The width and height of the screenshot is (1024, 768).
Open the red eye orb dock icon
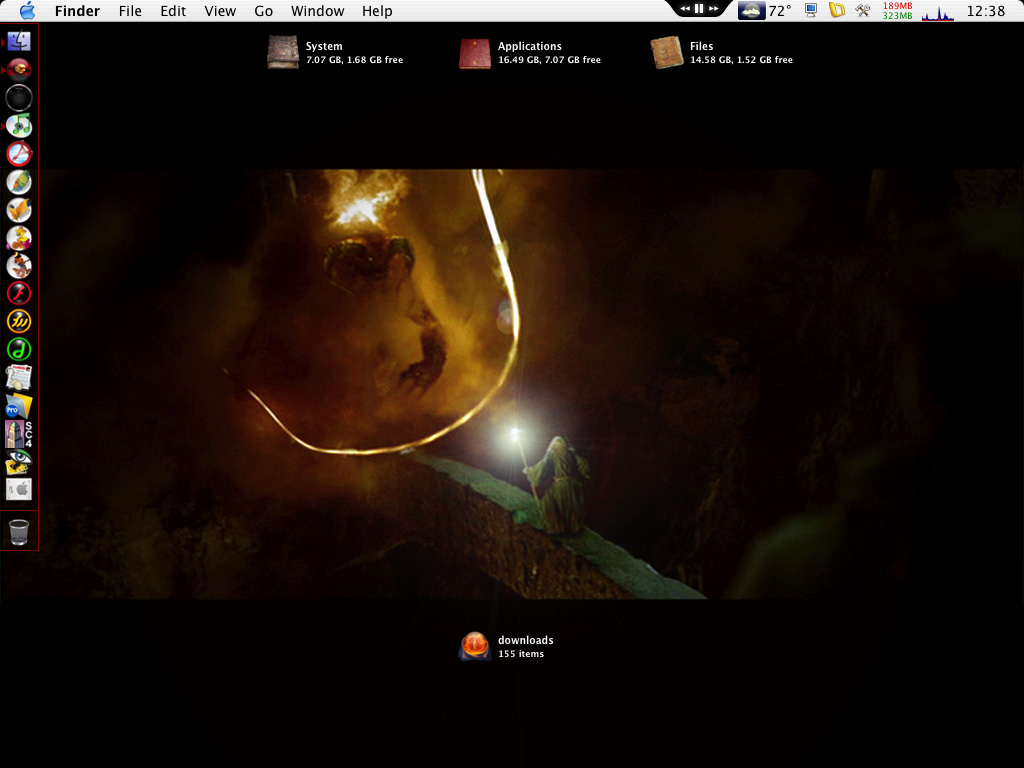point(19,69)
